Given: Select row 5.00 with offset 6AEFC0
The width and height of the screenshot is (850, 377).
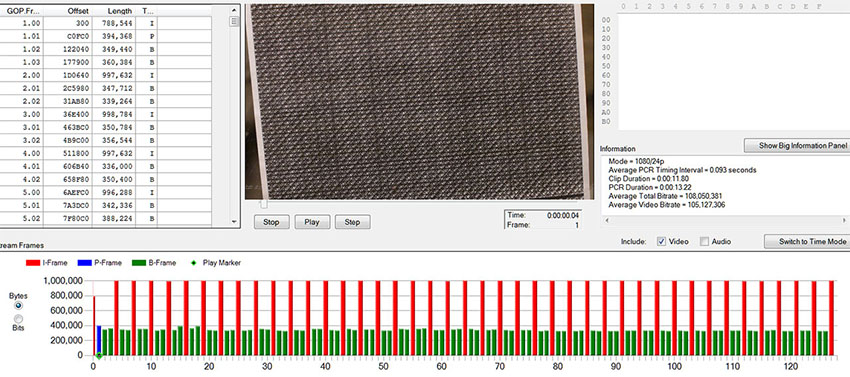Looking at the screenshot, I should point(106,192).
